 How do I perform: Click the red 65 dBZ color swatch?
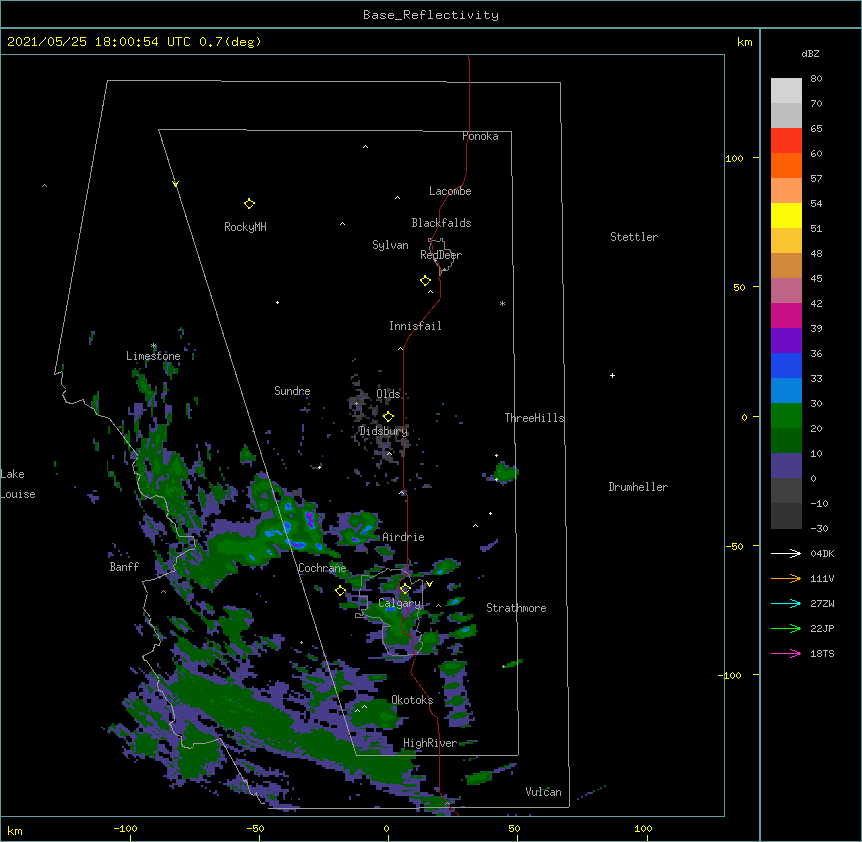786,140
